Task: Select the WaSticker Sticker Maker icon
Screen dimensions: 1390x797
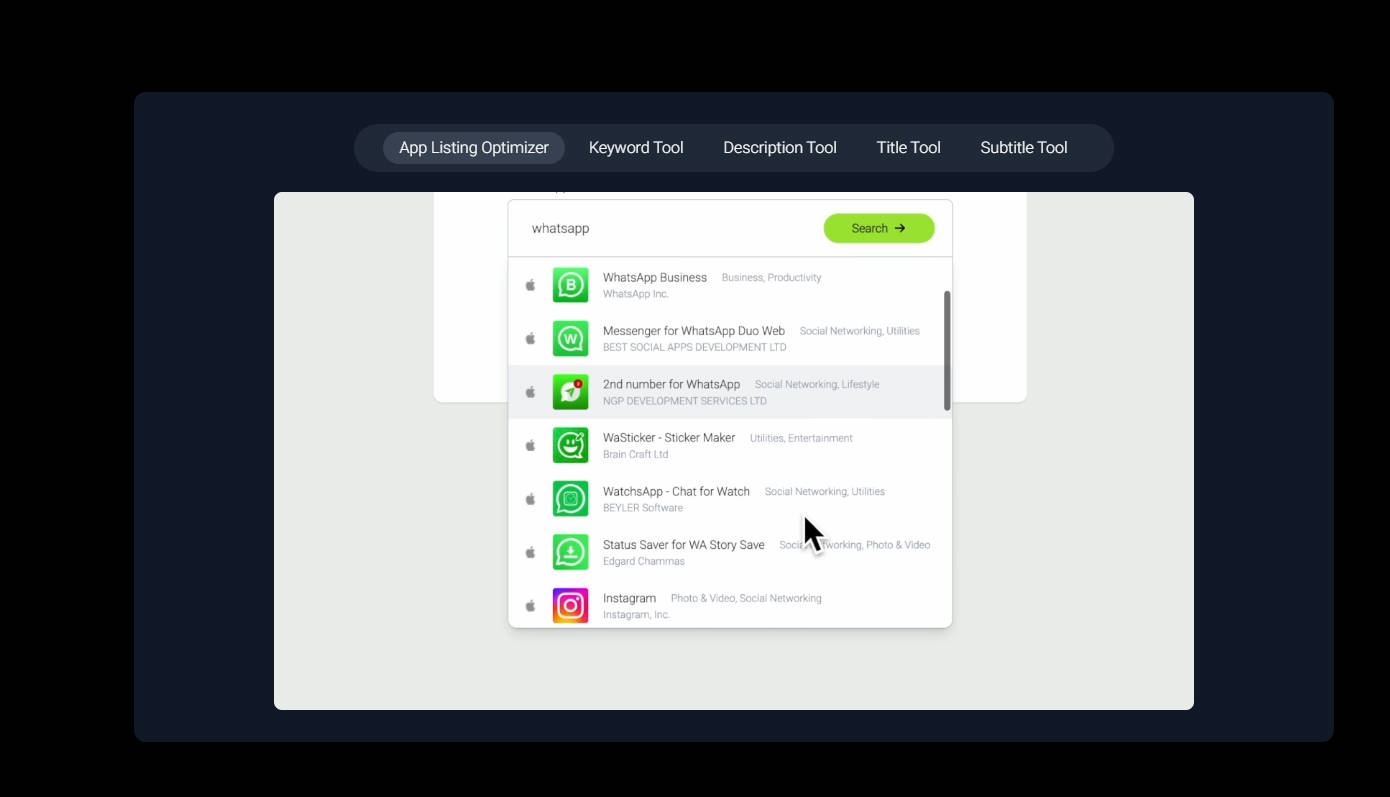Action: click(x=571, y=446)
